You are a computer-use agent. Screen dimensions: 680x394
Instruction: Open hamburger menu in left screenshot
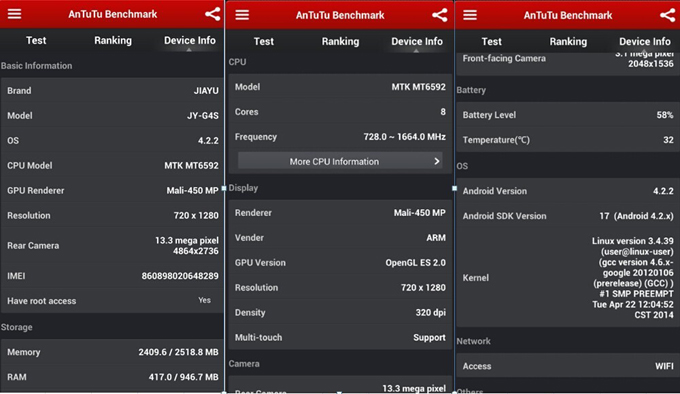point(14,14)
